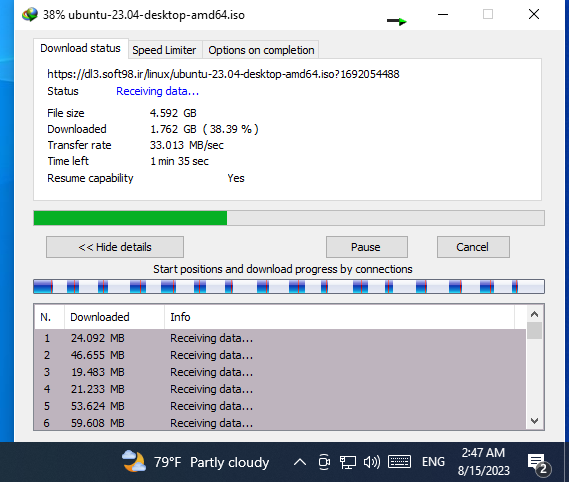The width and height of the screenshot is (569, 482).
Task: Click the connection list scroll up arrow
Action: [534, 314]
